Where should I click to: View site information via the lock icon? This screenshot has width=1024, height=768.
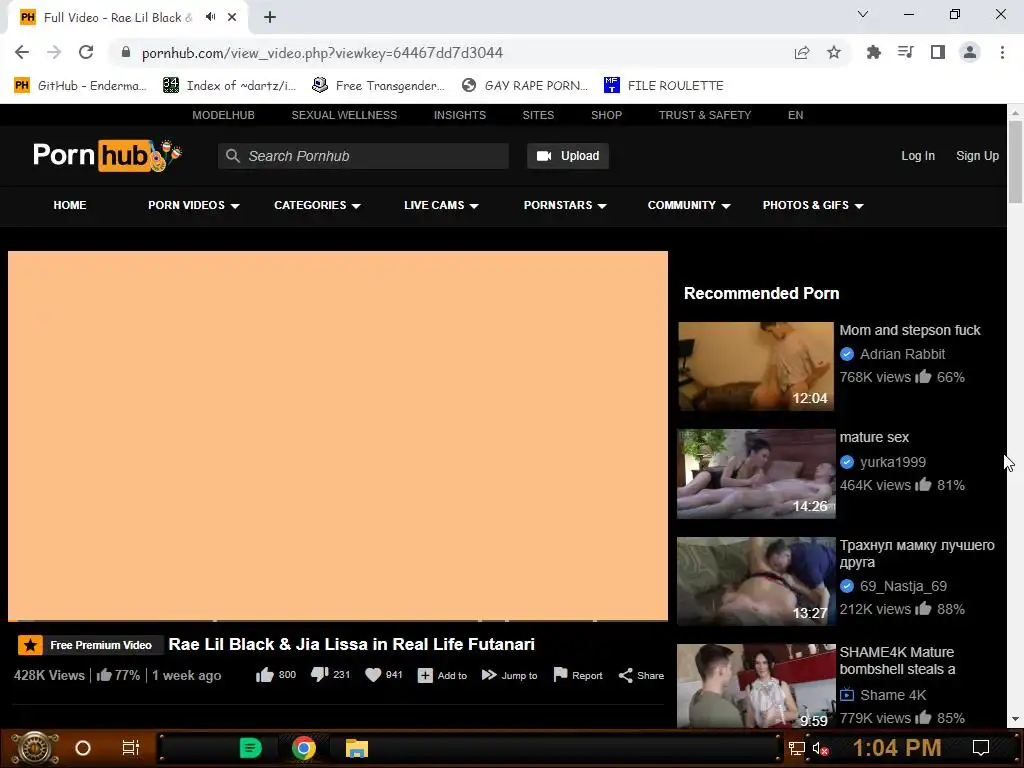pos(126,52)
